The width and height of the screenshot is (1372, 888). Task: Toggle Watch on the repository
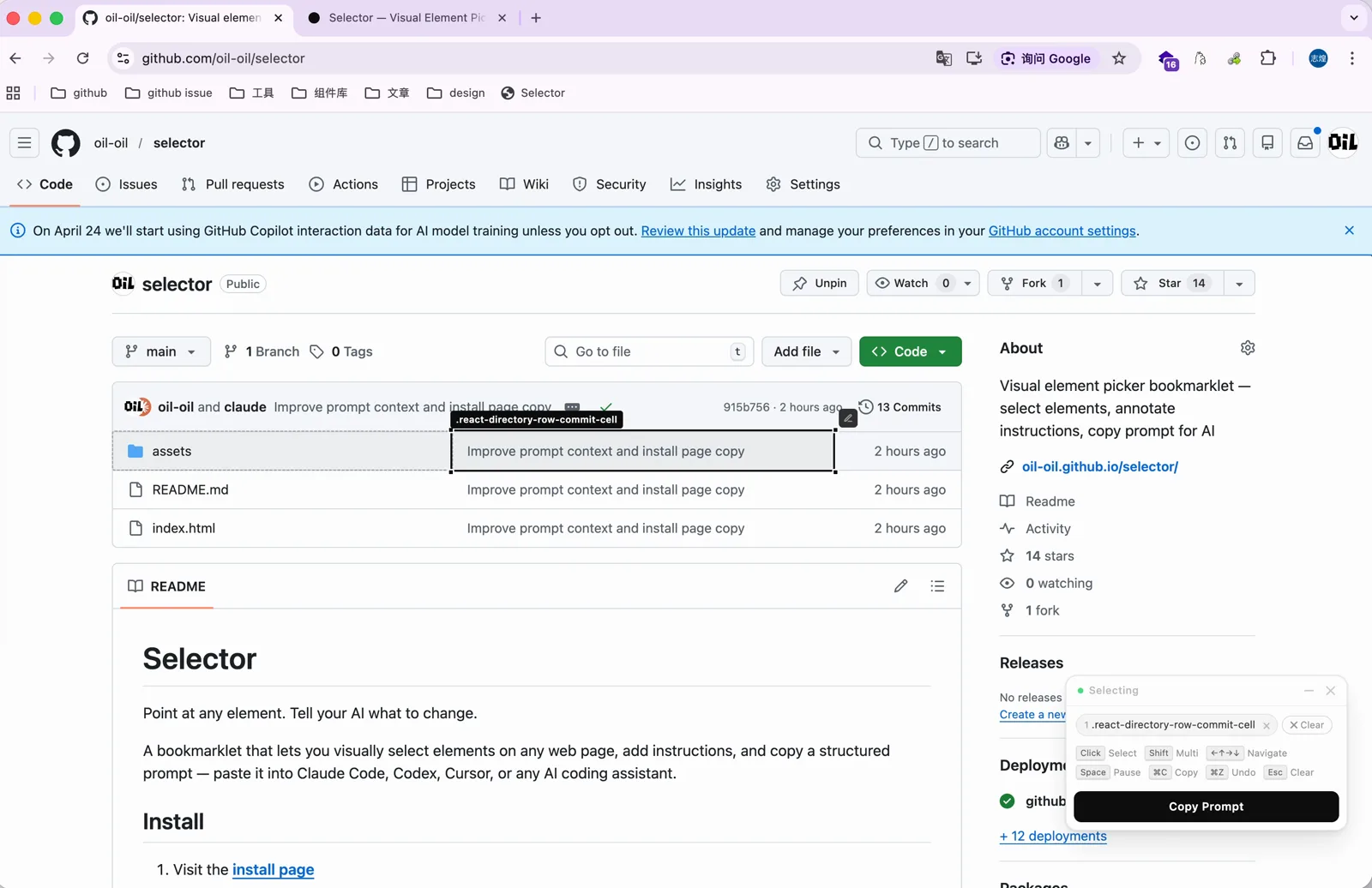pos(911,284)
